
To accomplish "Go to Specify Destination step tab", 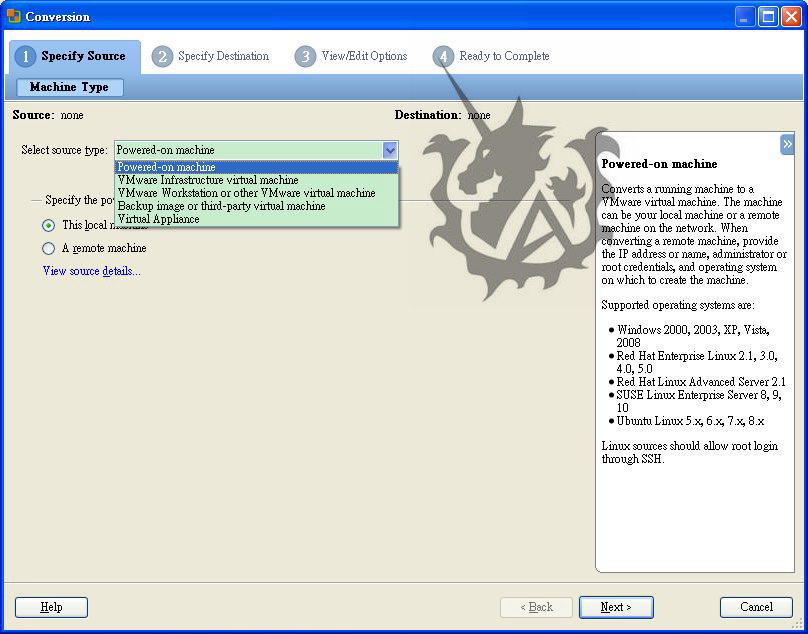I will tap(211, 57).
